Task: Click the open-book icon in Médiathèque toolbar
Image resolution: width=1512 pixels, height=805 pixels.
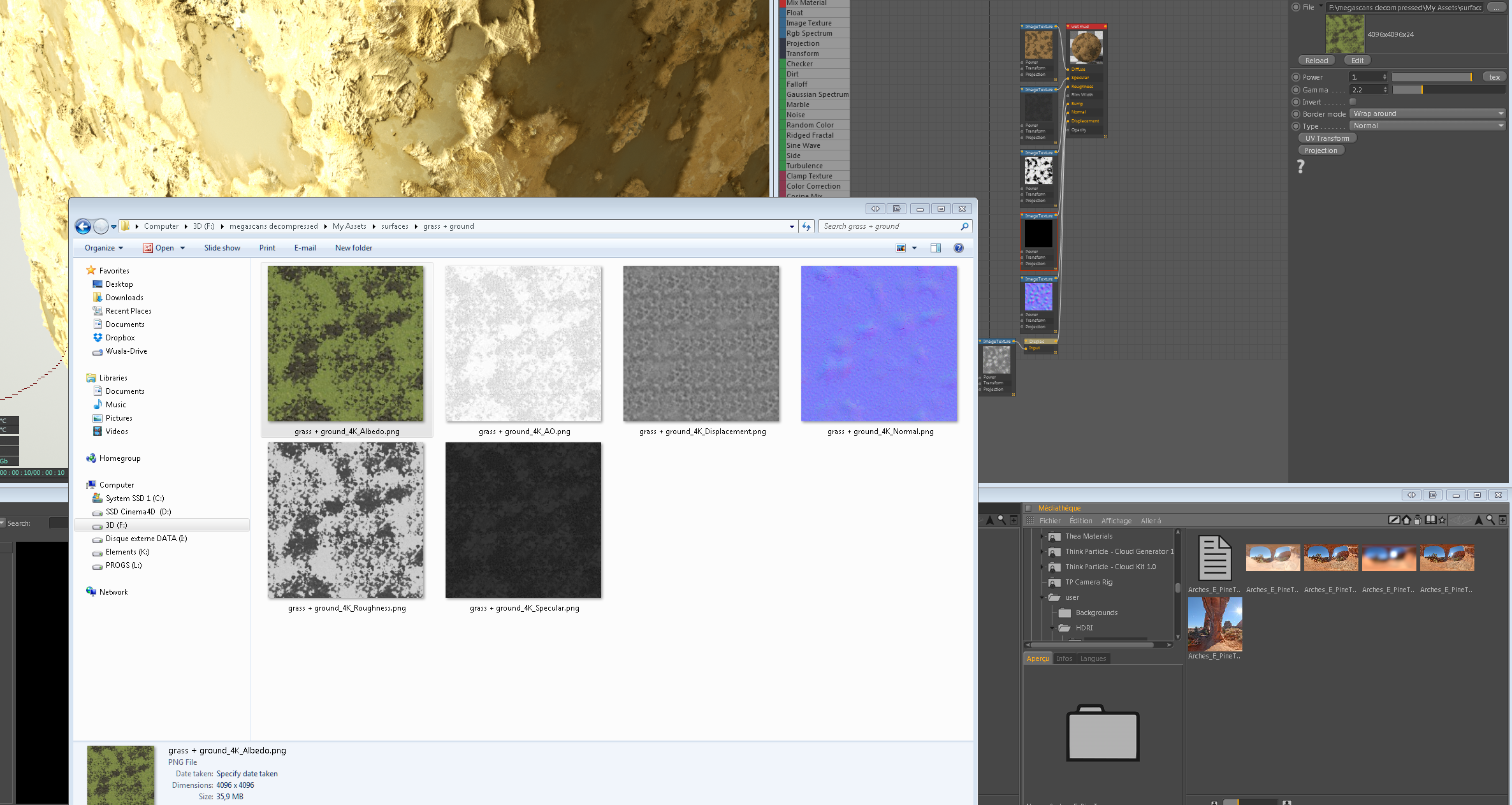Action: tap(1430, 520)
